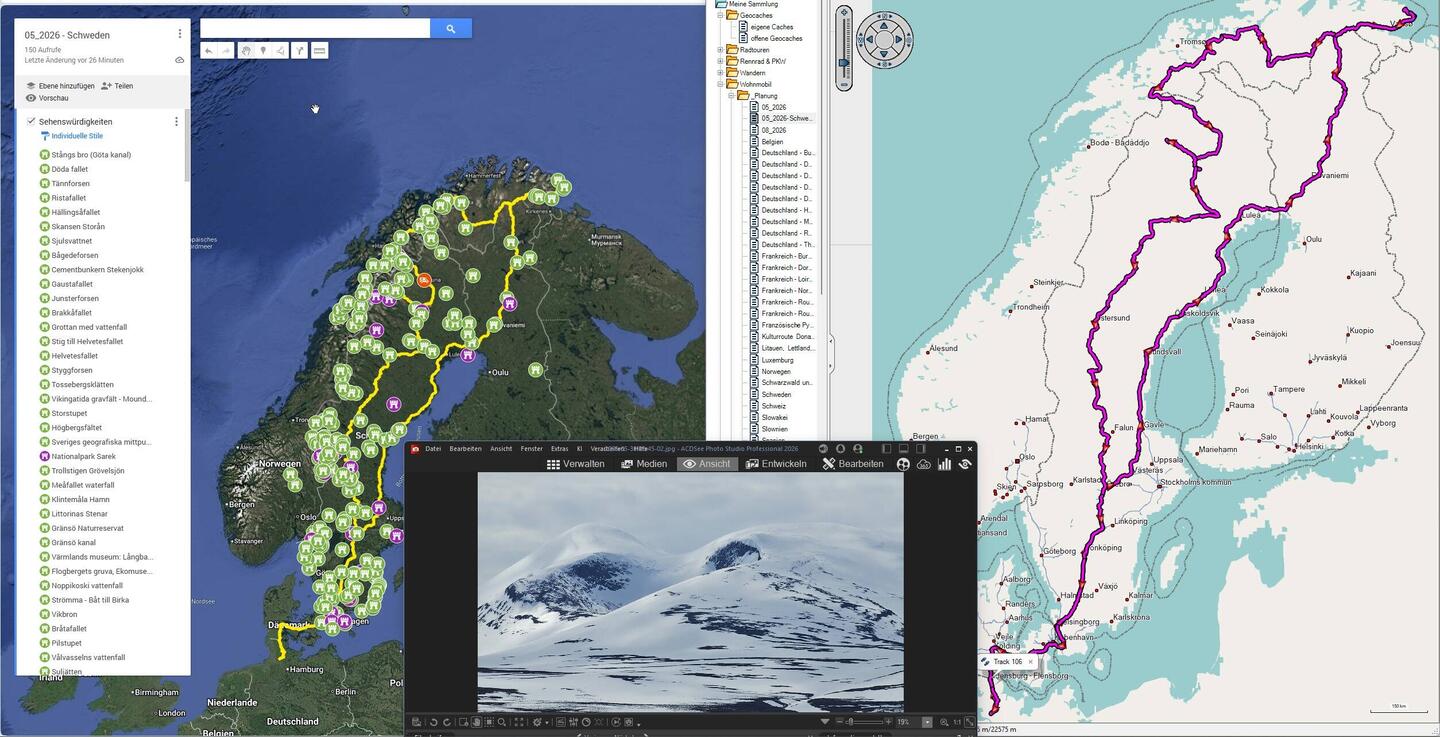Click the zoom-in magnifier in ACDSee status bar

944,722
